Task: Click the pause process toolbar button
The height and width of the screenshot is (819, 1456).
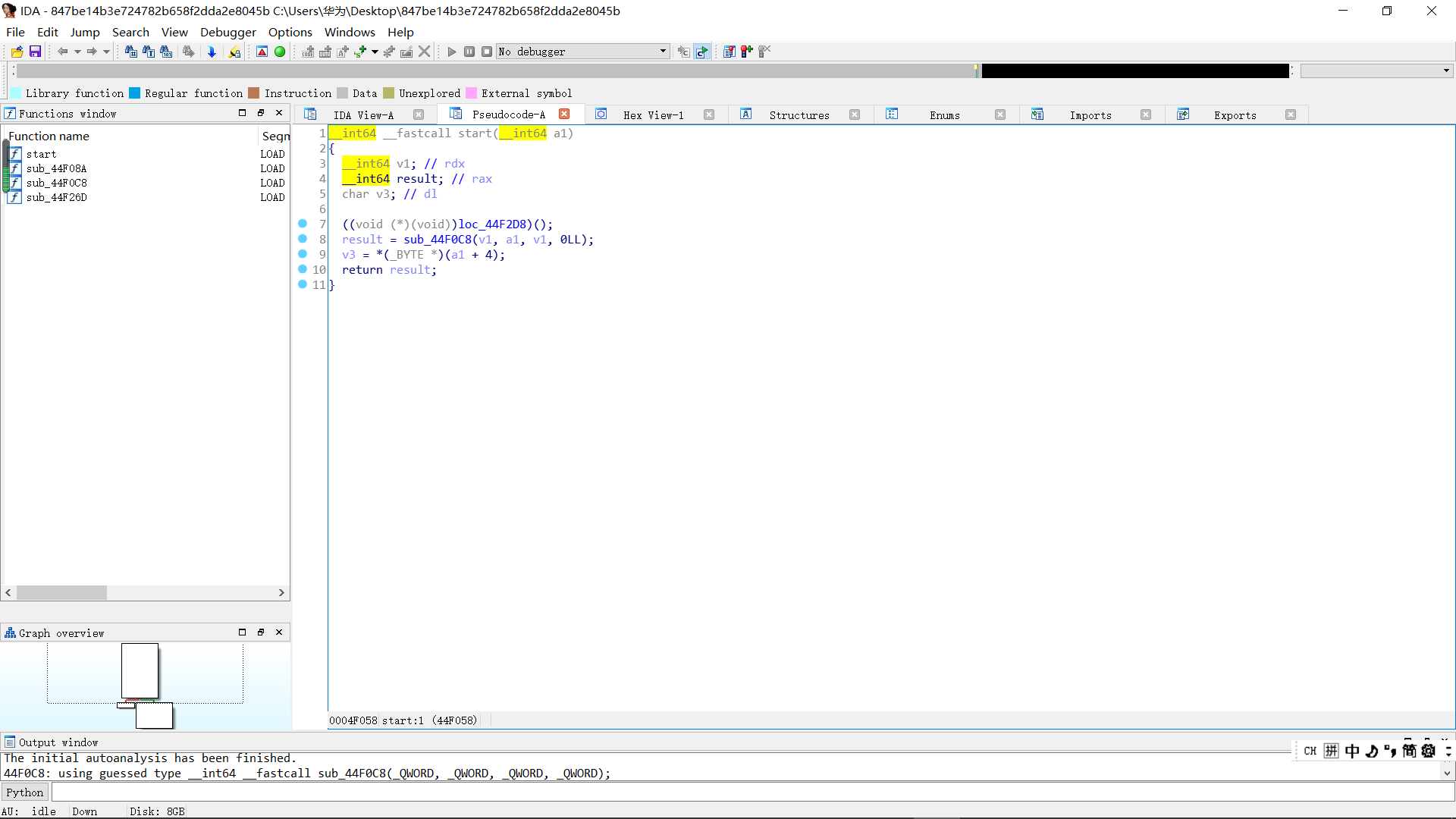Action: [469, 52]
